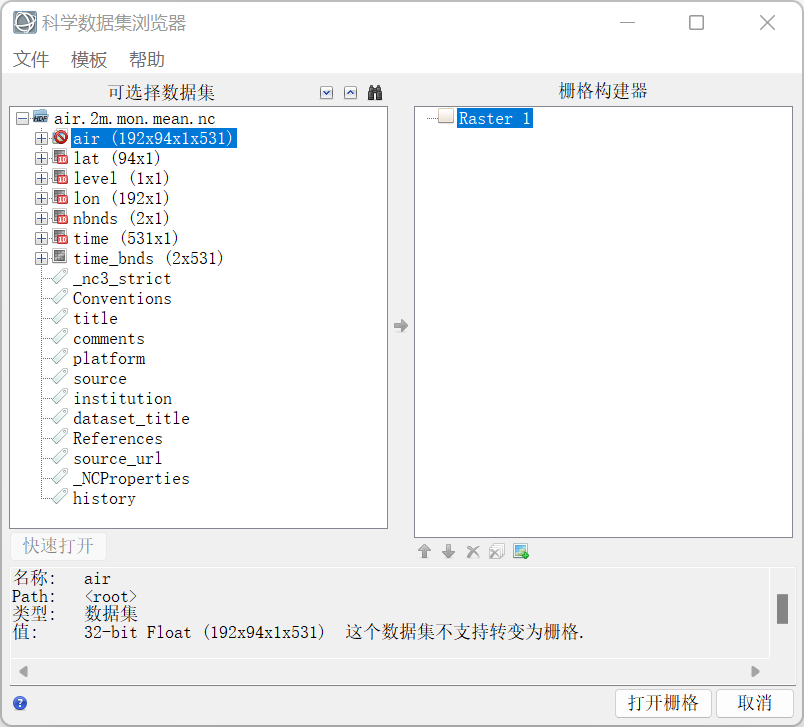
Task: Search datasets using the binoculars icon
Action: tap(374, 92)
